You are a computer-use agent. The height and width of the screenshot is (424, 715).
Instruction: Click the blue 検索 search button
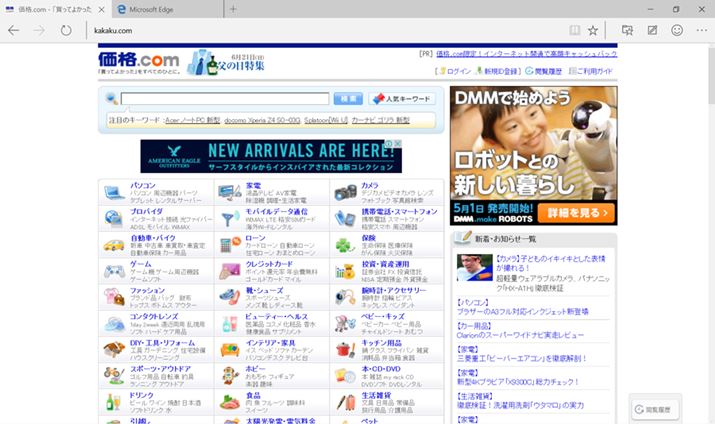348,98
